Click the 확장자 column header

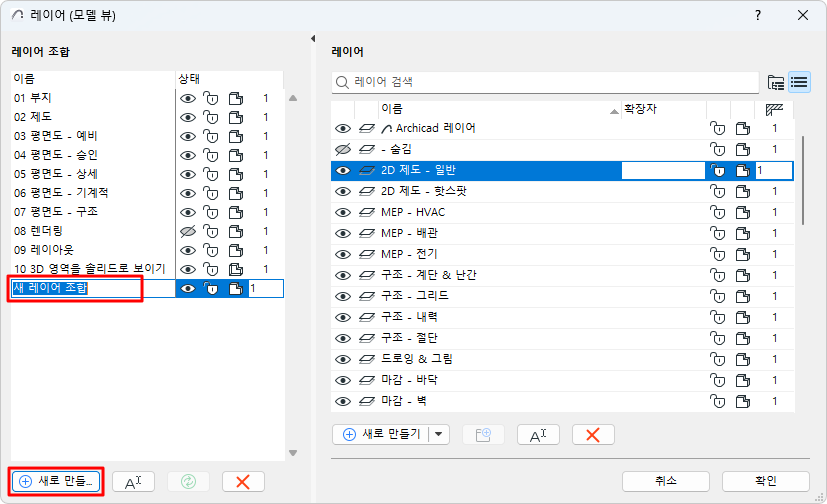tap(663, 109)
